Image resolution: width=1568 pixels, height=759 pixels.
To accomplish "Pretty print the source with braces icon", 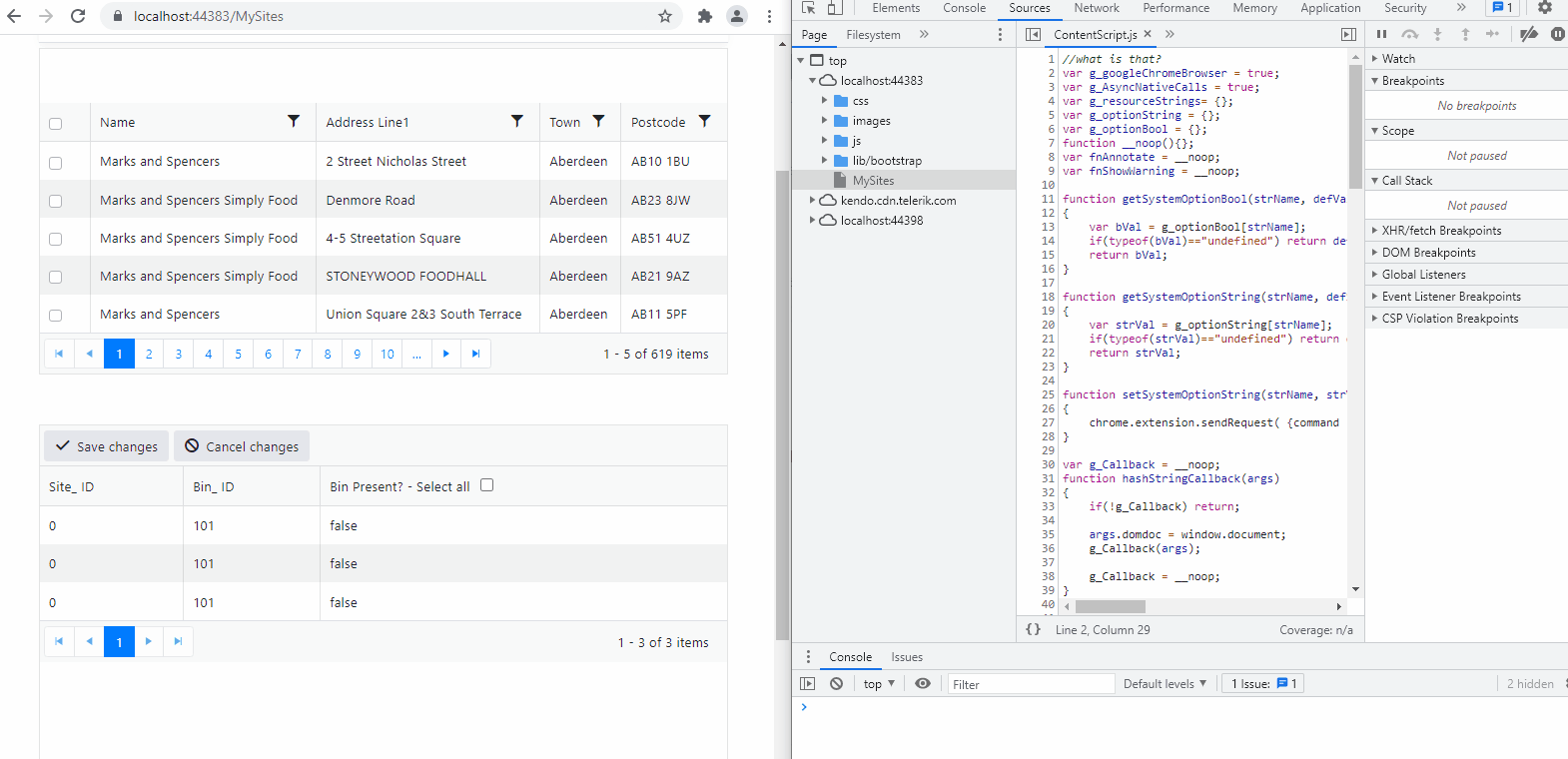I will 1034,629.
